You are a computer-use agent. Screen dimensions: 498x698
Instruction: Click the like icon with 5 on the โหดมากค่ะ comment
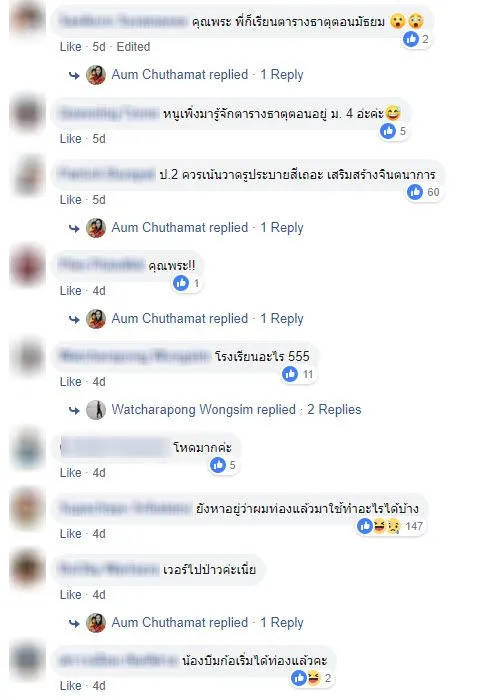click(218, 465)
